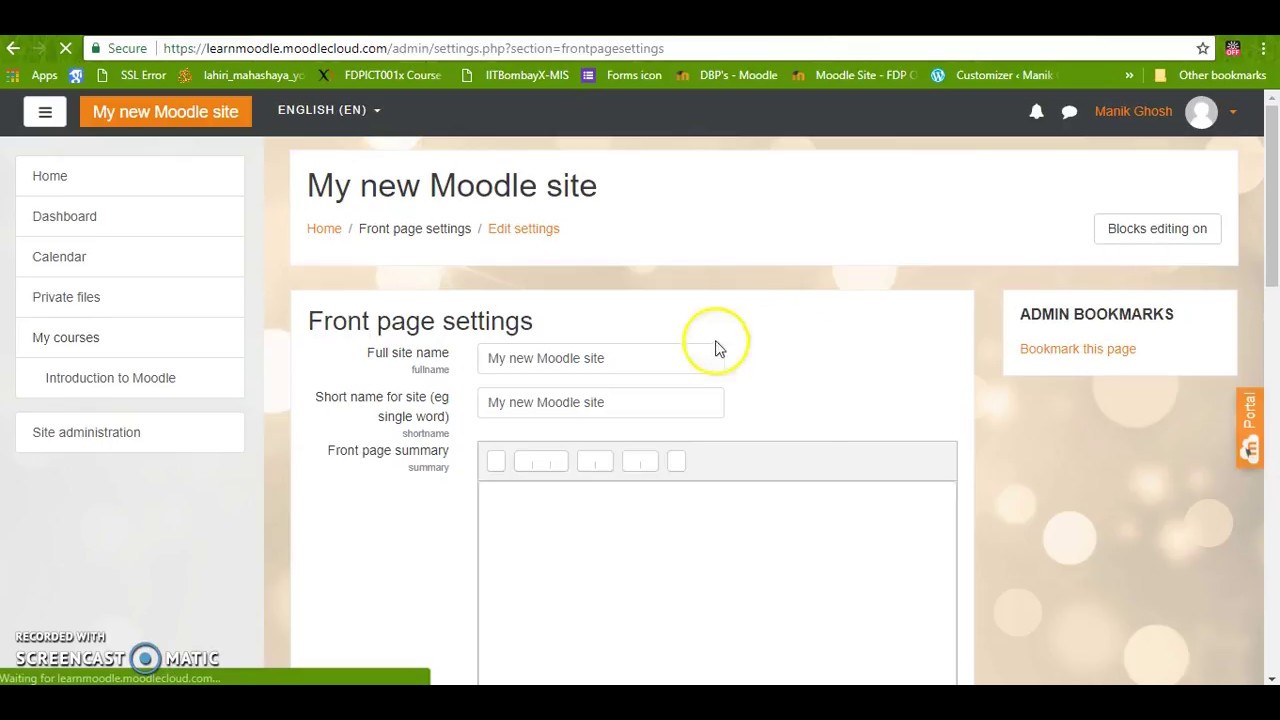Image resolution: width=1280 pixels, height=720 pixels.
Task: Click the Secure padlock indicator
Action: tap(118, 48)
